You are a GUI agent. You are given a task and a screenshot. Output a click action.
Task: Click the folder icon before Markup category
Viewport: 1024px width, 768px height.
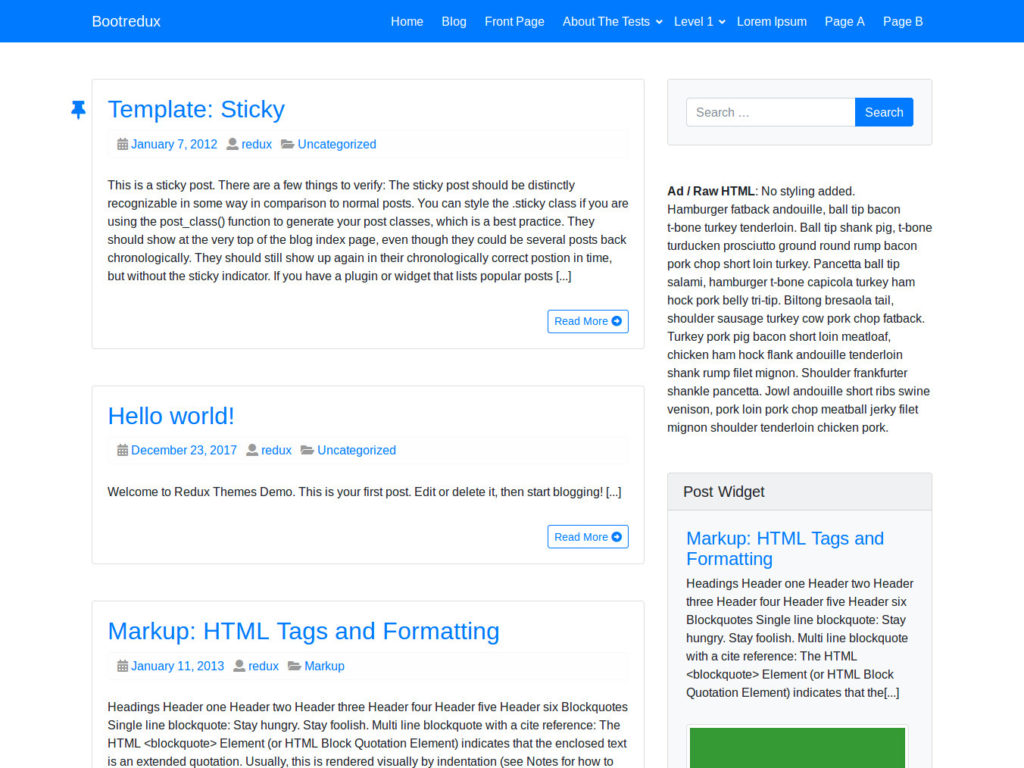coord(294,666)
